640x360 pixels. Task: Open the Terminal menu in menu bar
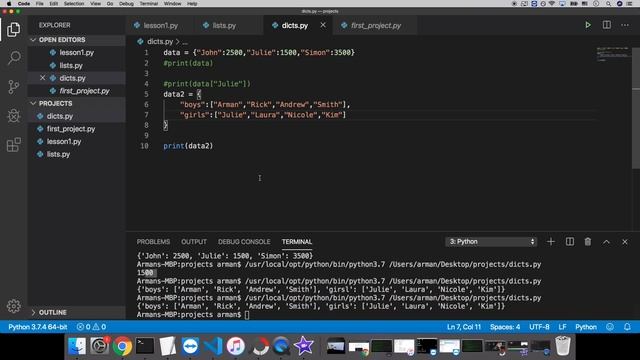click(149, 3)
